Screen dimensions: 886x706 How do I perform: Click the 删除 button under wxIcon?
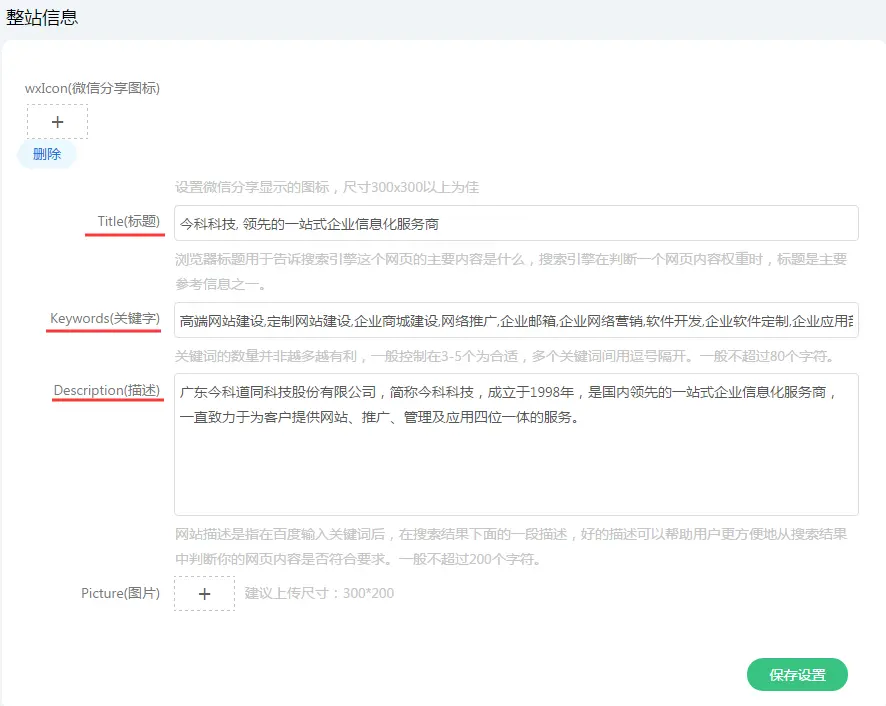point(47,154)
